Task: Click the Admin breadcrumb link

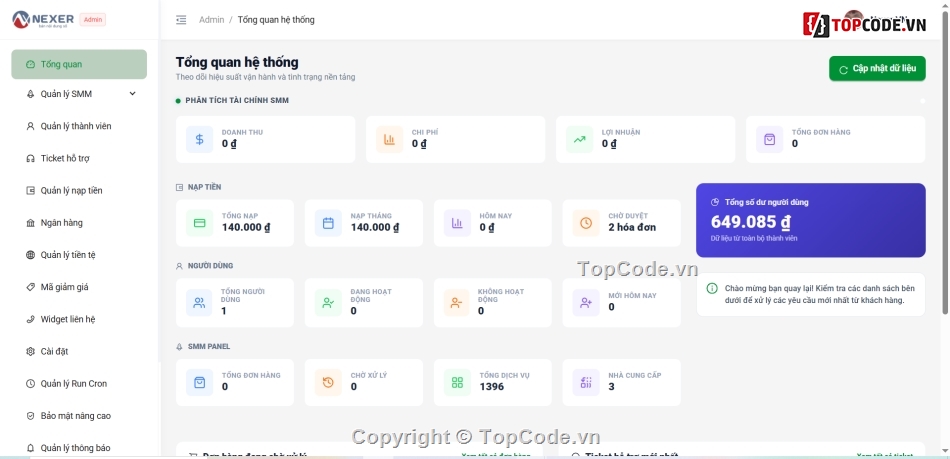Action: pos(211,20)
